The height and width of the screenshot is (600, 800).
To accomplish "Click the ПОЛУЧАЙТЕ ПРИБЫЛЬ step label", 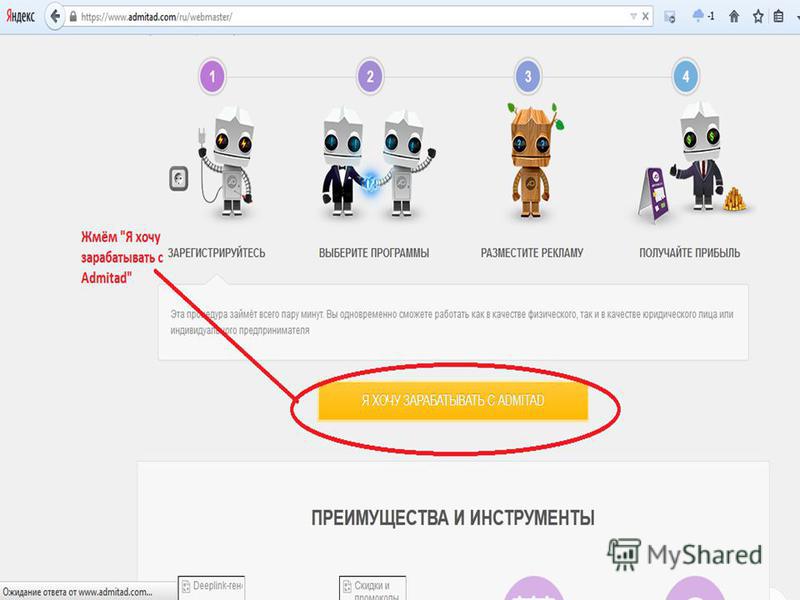I will [690, 253].
